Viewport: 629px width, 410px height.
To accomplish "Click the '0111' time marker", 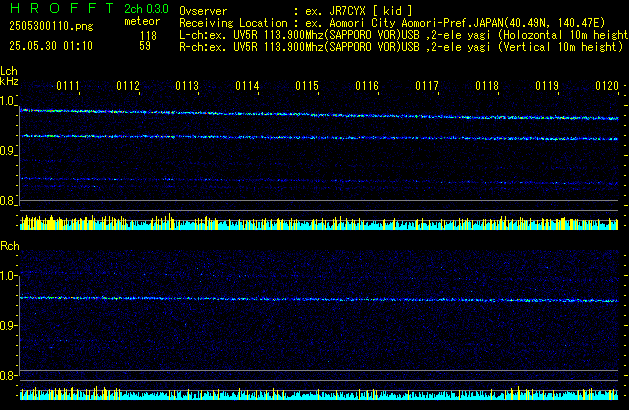I will point(68,86).
